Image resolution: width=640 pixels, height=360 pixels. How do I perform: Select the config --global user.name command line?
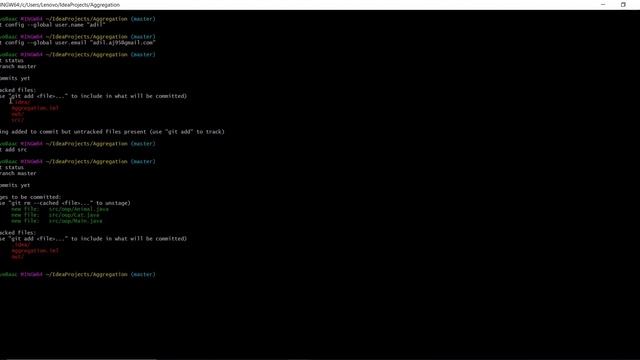pos(53,25)
